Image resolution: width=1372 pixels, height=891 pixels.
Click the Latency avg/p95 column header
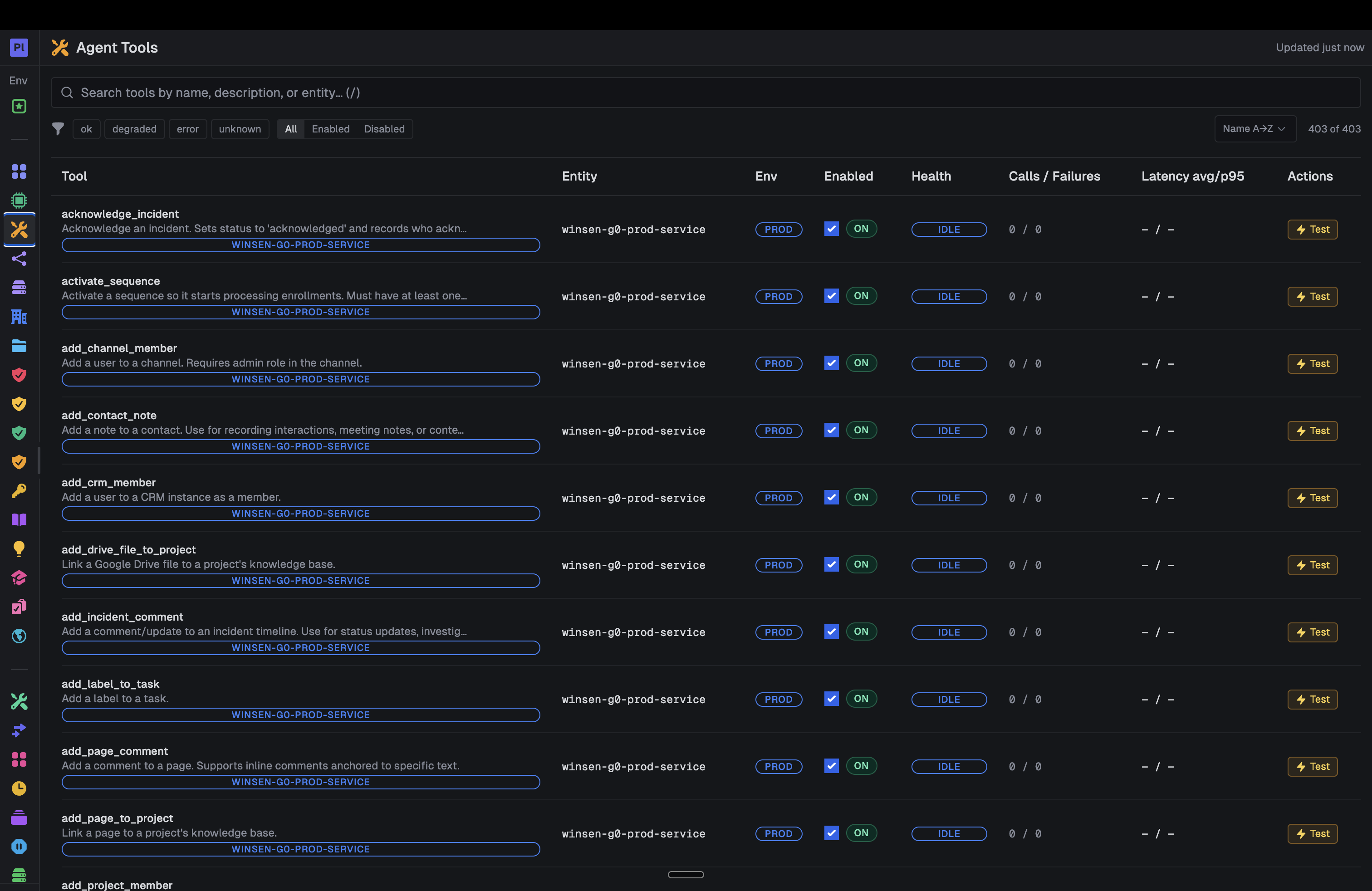[x=1193, y=176]
